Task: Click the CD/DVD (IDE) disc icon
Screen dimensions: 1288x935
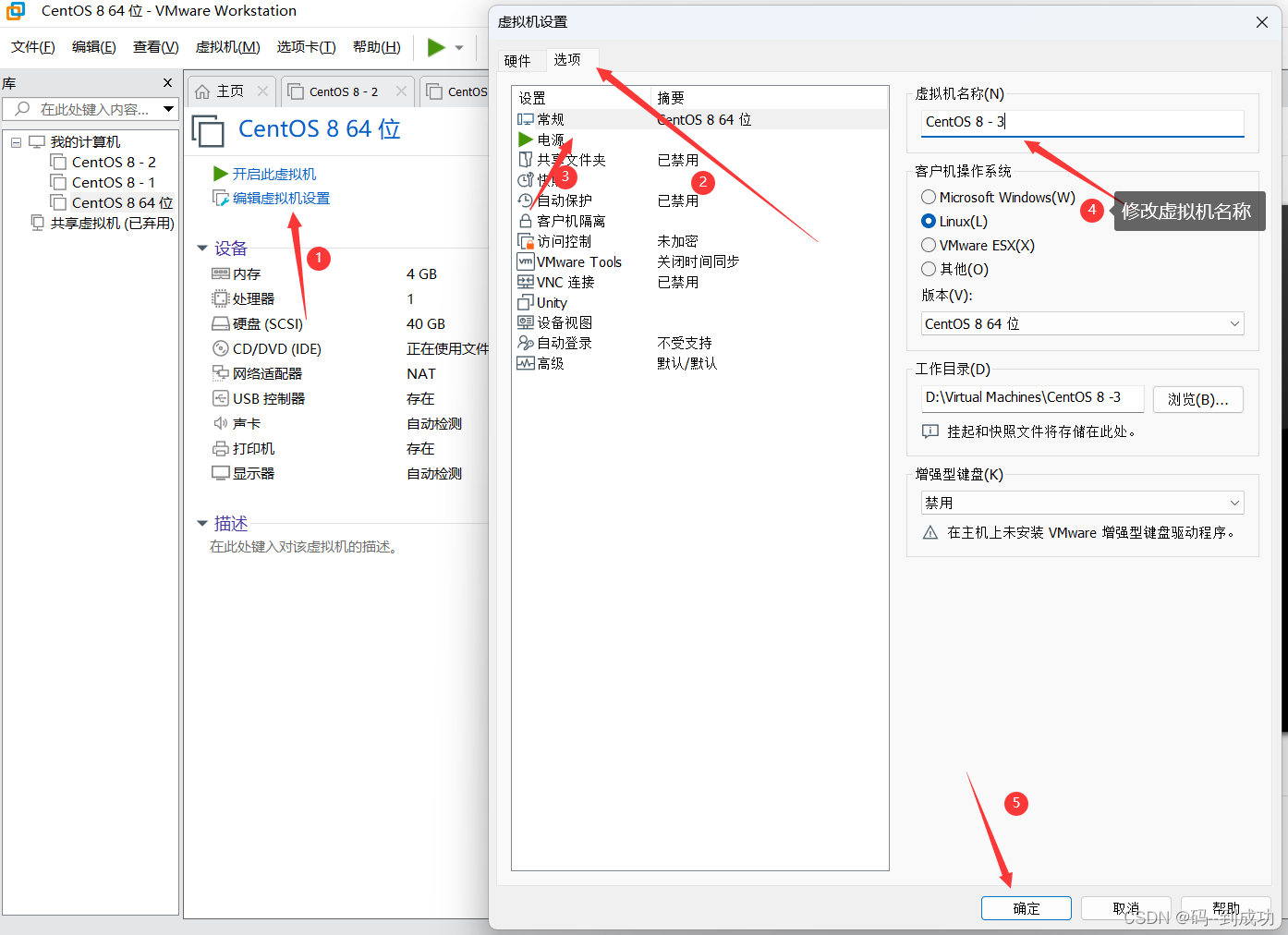Action: [x=221, y=348]
